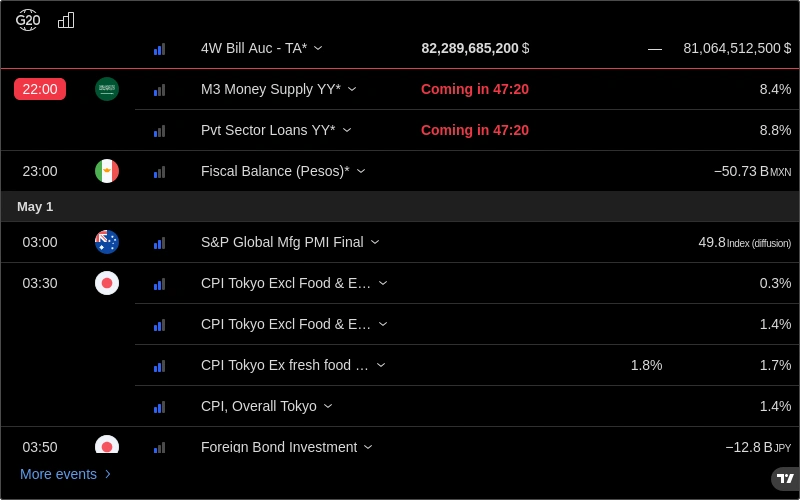
Task: Select the 22:00 time badge
Action: tap(40, 89)
